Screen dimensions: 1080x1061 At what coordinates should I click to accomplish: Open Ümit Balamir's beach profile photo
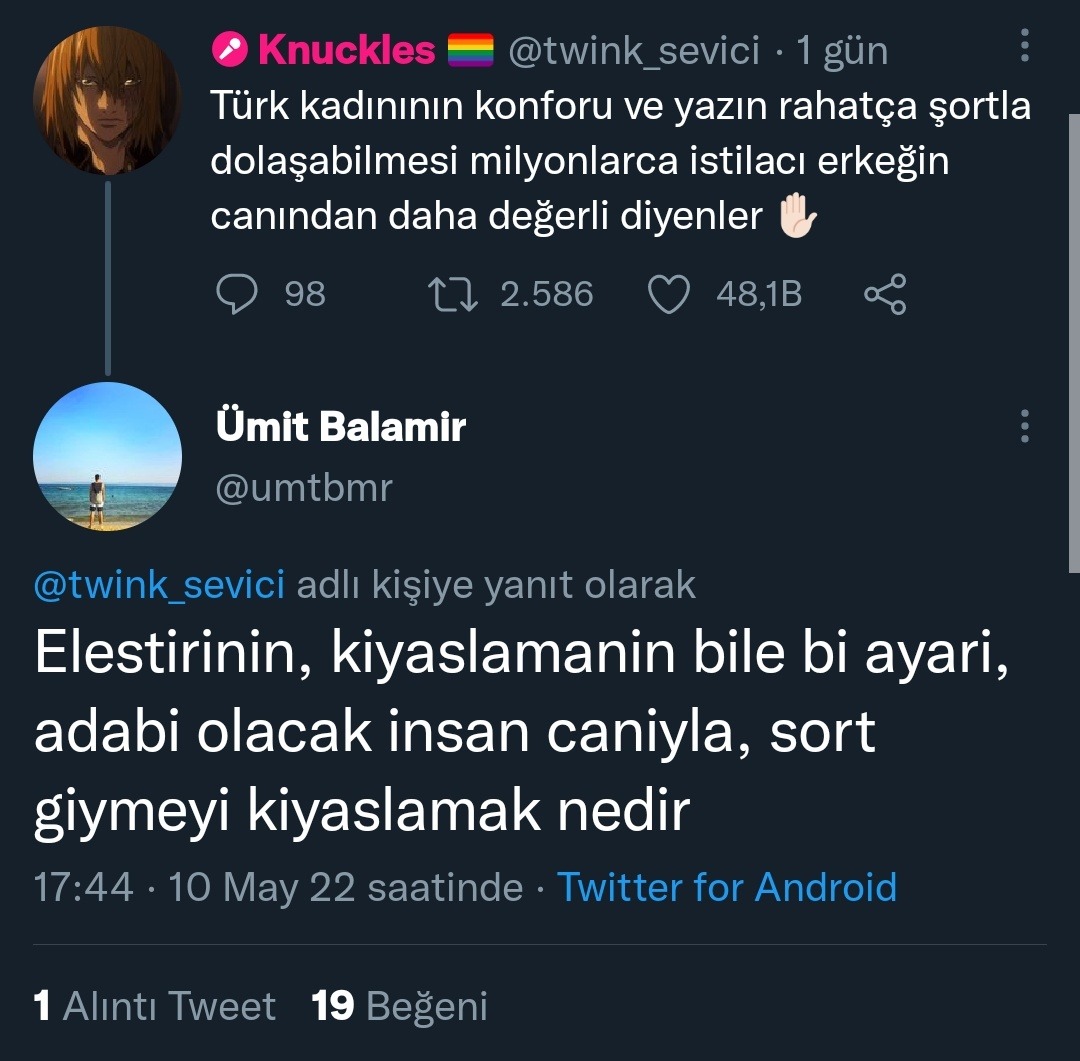[107, 456]
